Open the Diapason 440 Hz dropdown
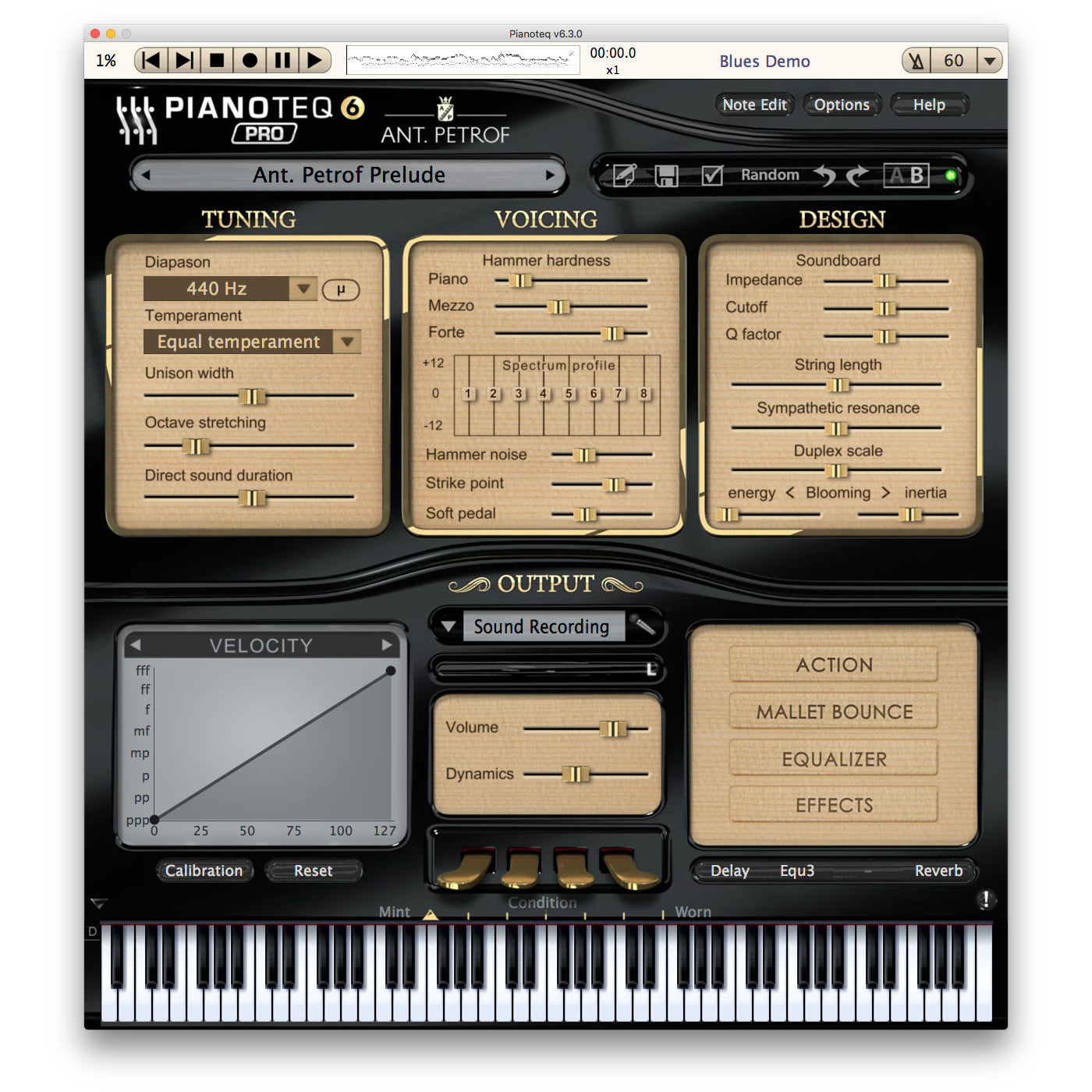 click(304, 289)
